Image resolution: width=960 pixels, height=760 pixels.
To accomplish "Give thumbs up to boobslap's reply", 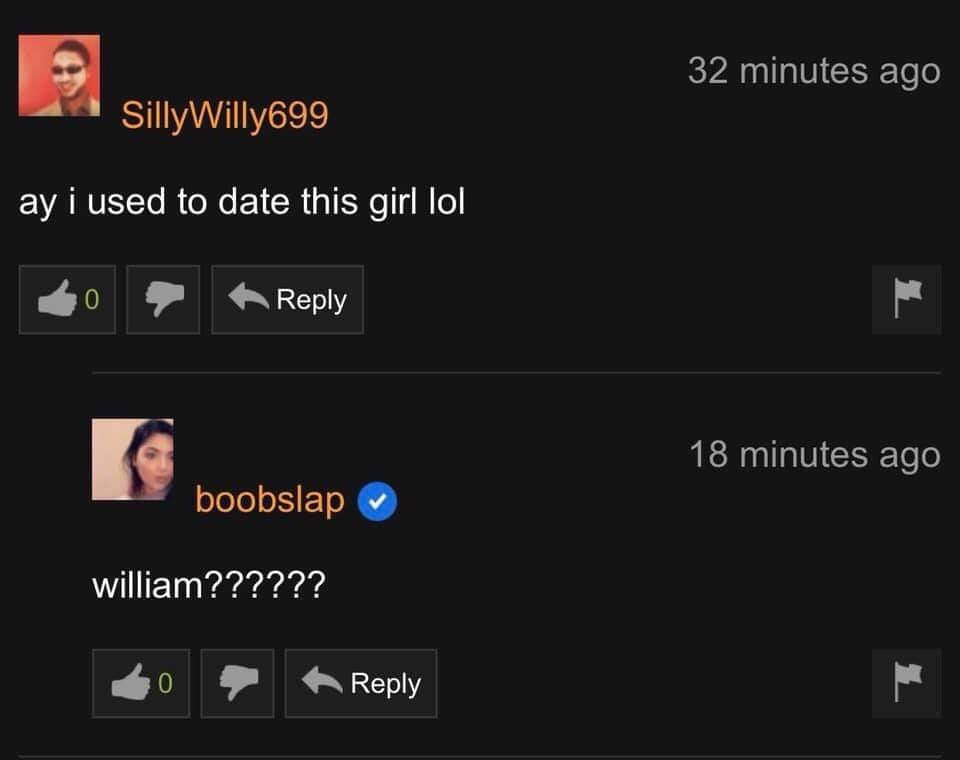I will pyautogui.click(x=141, y=683).
